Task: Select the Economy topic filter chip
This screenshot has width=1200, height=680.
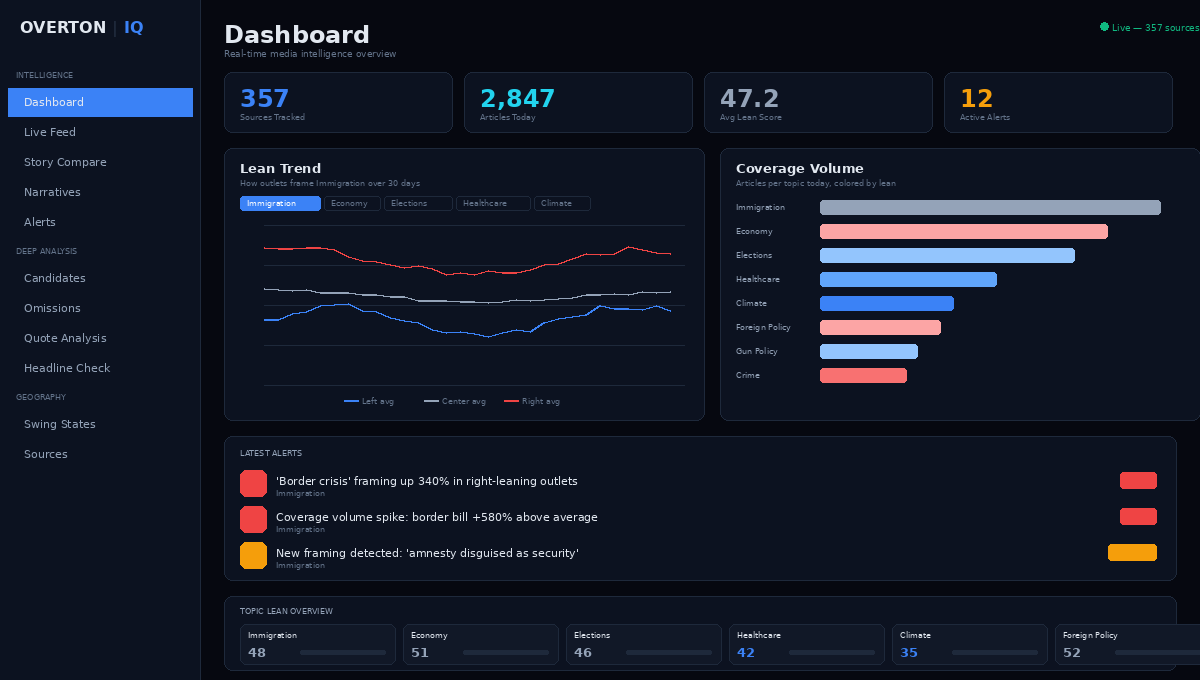Action: [352, 203]
